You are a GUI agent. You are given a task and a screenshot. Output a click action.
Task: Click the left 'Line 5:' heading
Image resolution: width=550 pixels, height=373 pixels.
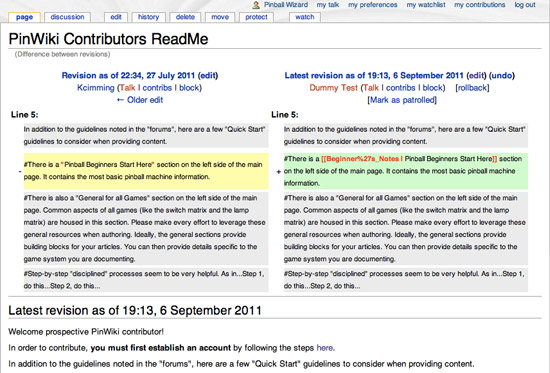(x=25, y=115)
